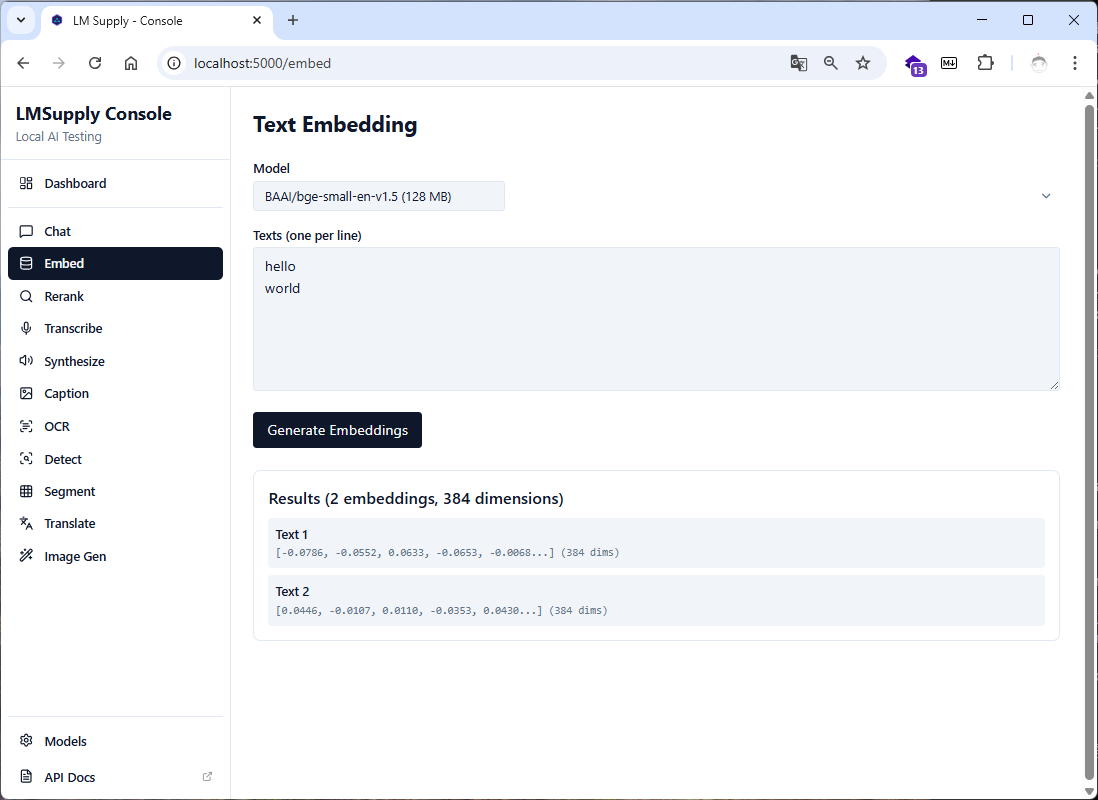The height and width of the screenshot is (800, 1098).
Task: Click the Segment grid icon
Action: (x=26, y=491)
